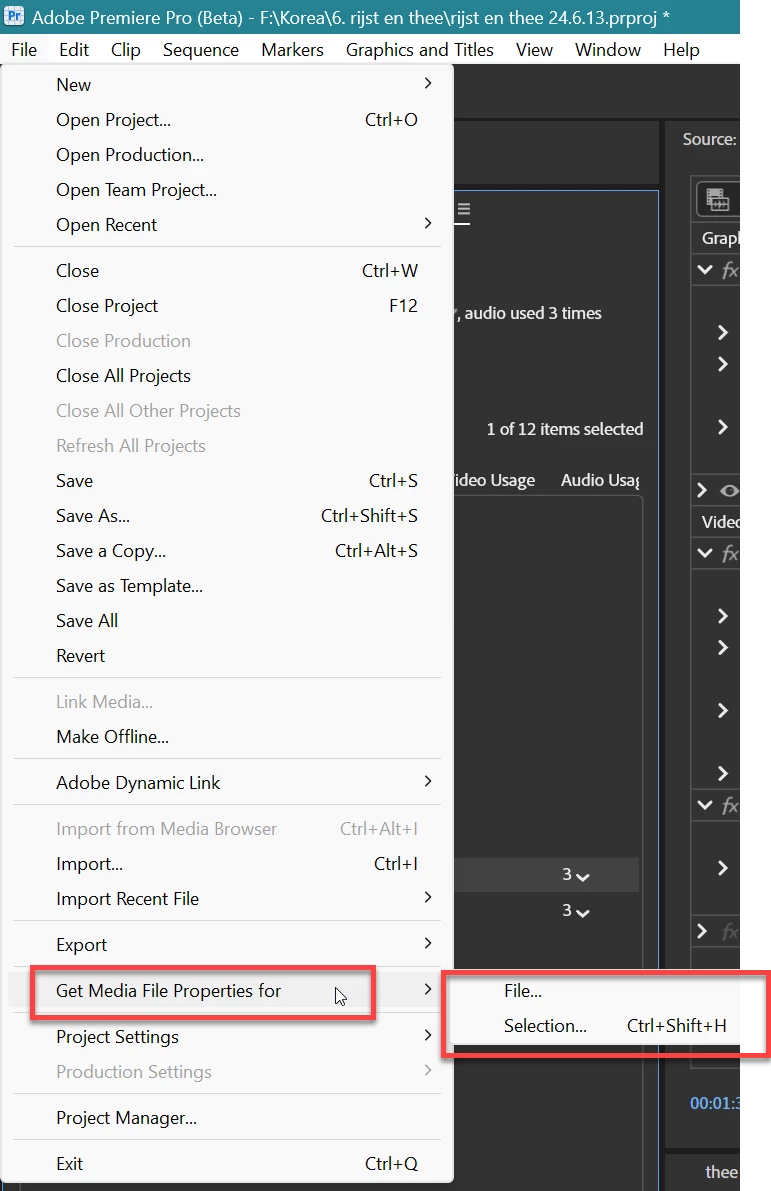
Task: Choose Open Project... from File menu
Action: click(x=227, y=120)
